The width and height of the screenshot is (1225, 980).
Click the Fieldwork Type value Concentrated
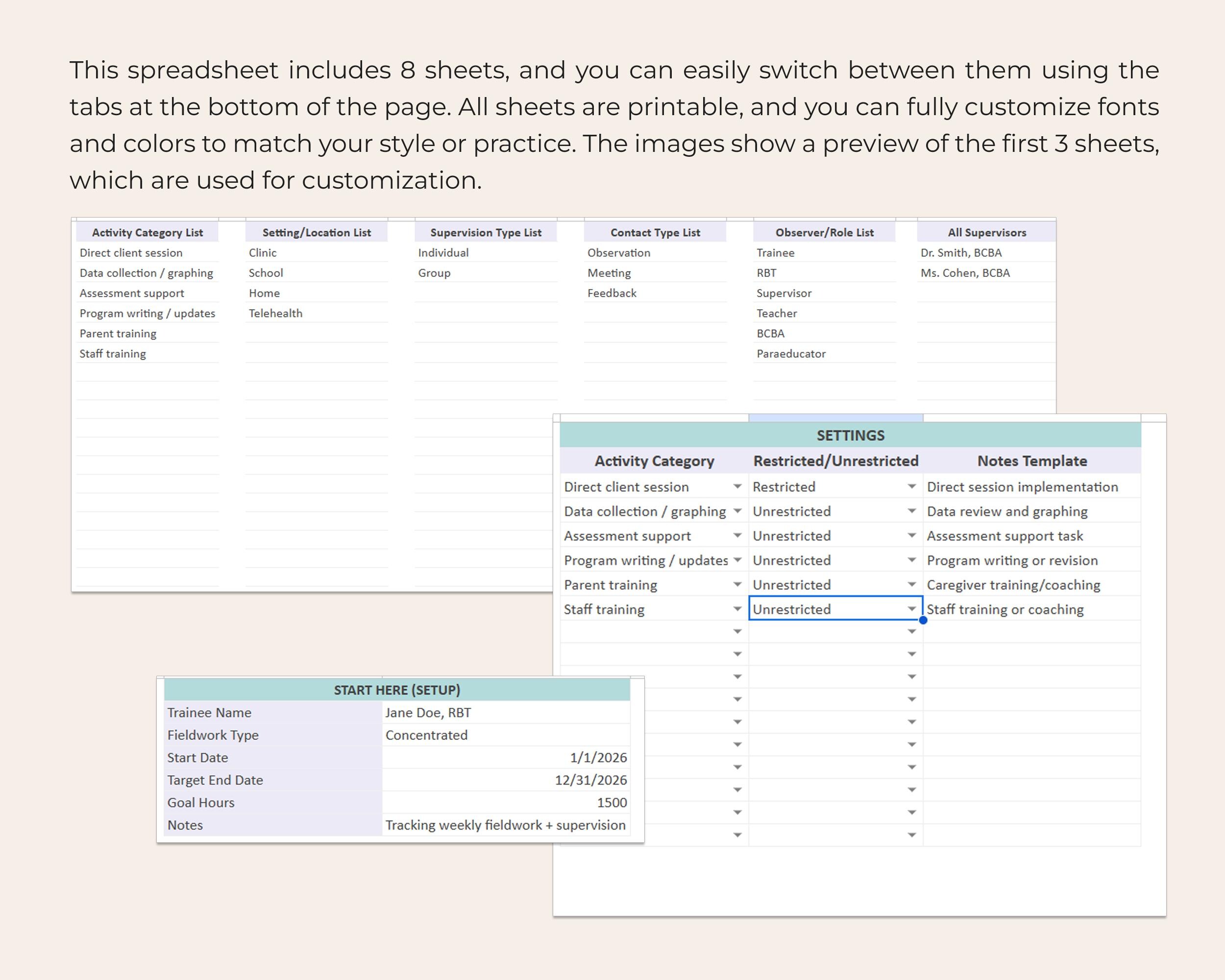click(x=506, y=735)
